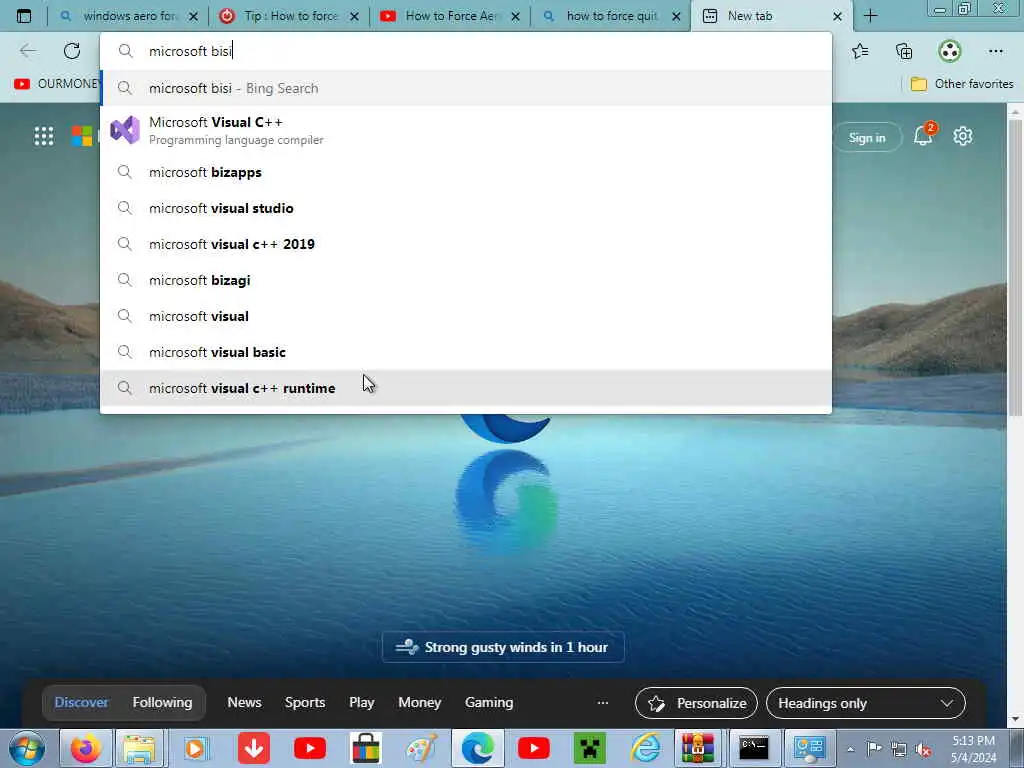This screenshot has width=1024, height=768.
Task: Select the Microsoft Visual C++ suggestion
Action: (466, 130)
